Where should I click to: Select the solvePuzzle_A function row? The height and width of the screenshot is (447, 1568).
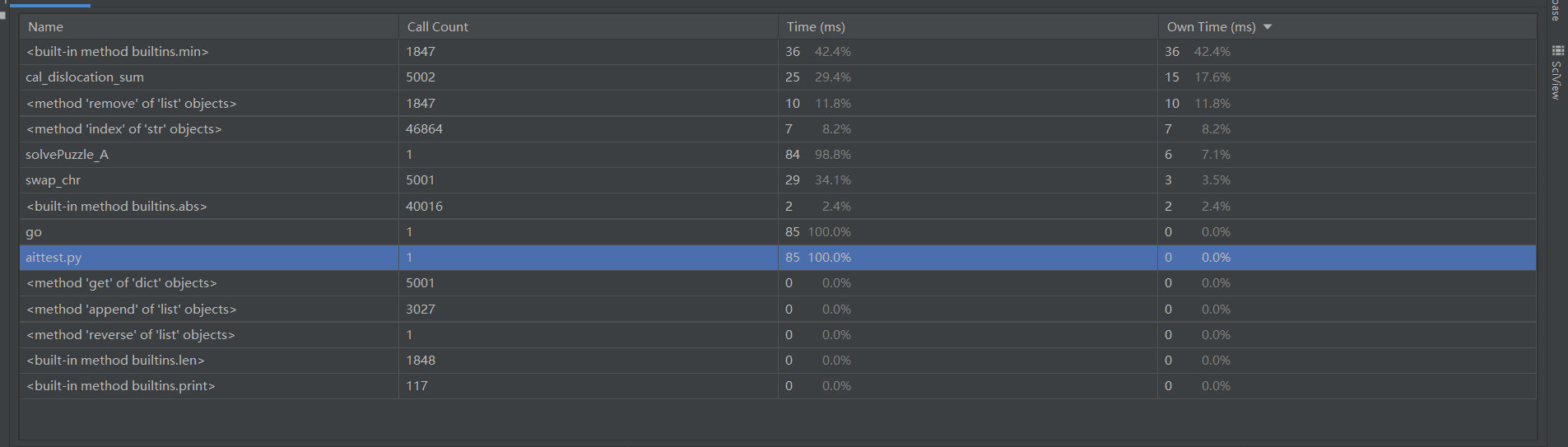pyautogui.click(x=67, y=155)
